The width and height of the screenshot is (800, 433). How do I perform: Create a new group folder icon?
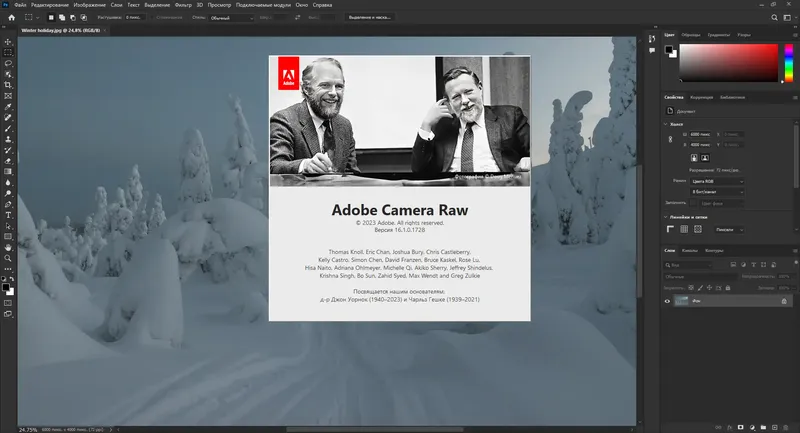pyautogui.click(x=763, y=427)
